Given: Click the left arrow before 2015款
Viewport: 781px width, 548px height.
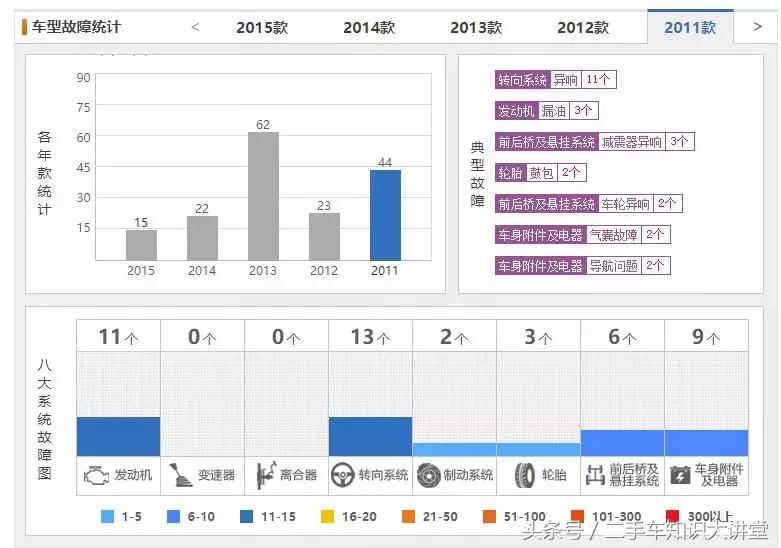Looking at the screenshot, I should click(x=195, y=27).
